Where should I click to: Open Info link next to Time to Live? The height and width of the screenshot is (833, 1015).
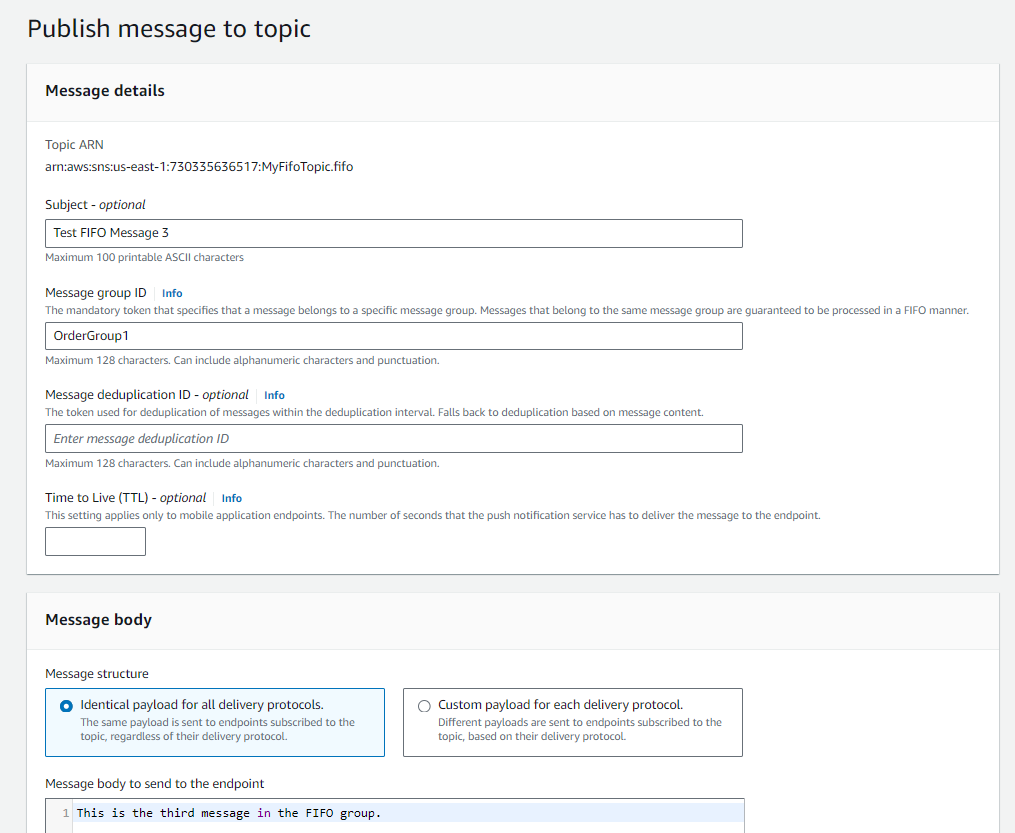[231, 498]
